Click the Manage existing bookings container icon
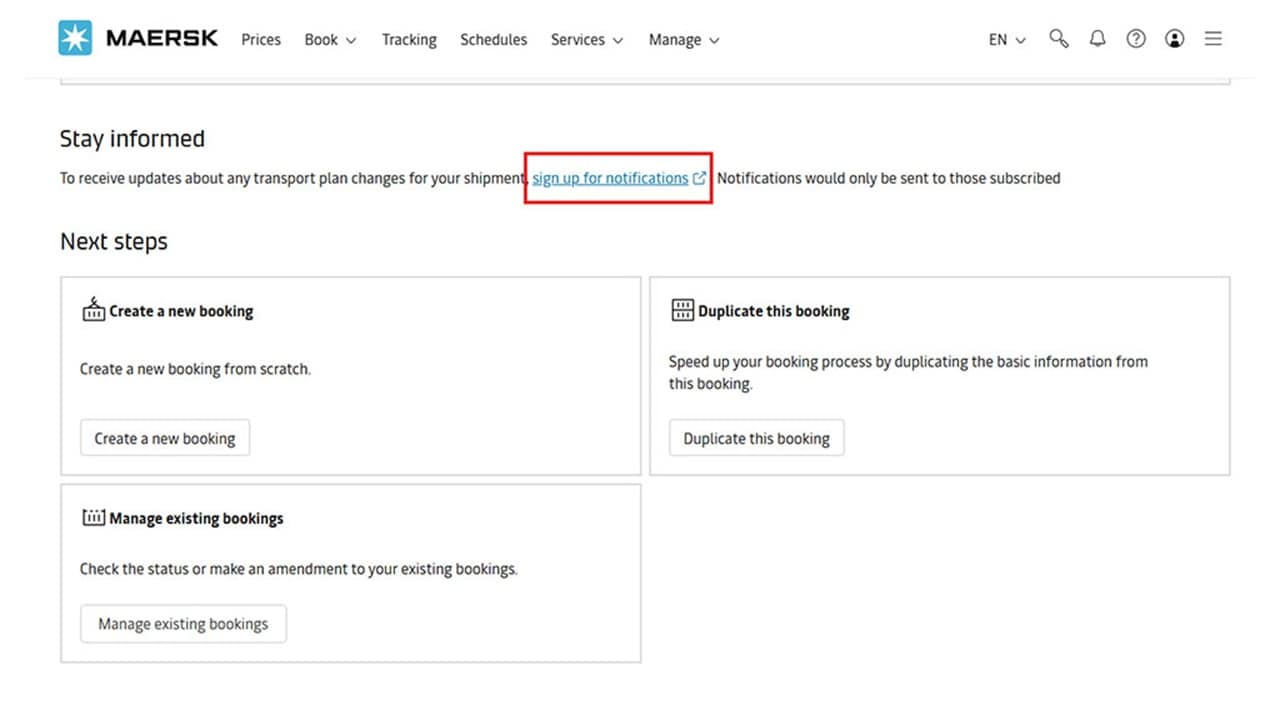Viewport: 1280px width, 720px height. pos(93,518)
